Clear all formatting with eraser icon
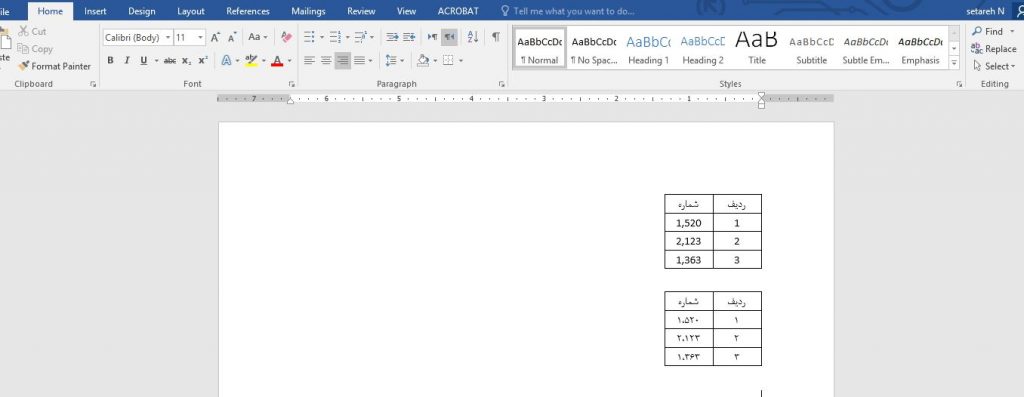 point(286,37)
